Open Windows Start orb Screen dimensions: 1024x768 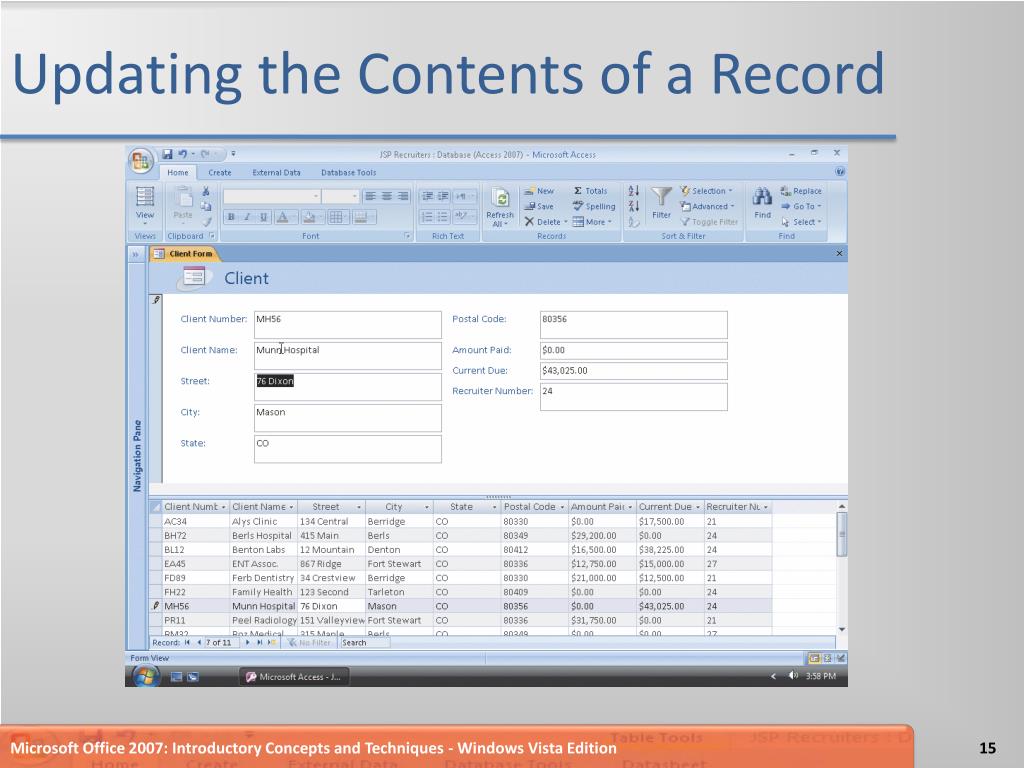click(x=146, y=677)
